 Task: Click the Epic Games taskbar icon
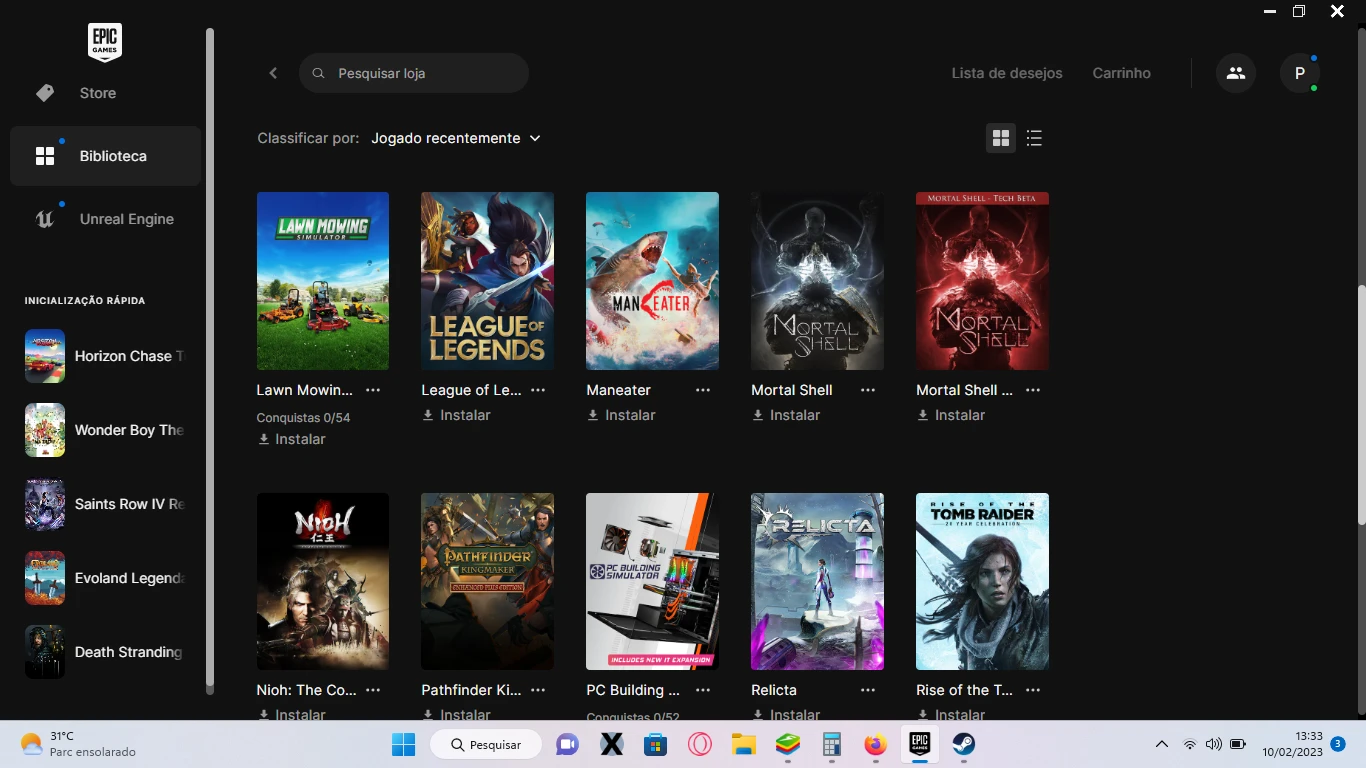pos(920,744)
